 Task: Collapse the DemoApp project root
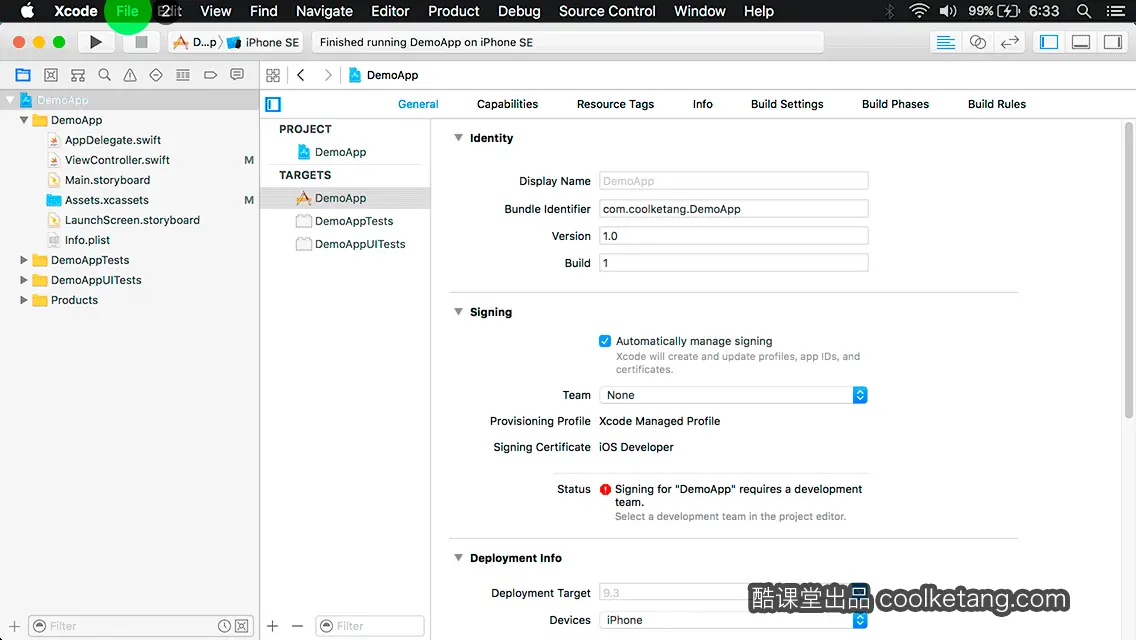pyautogui.click(x=10, y=100)
